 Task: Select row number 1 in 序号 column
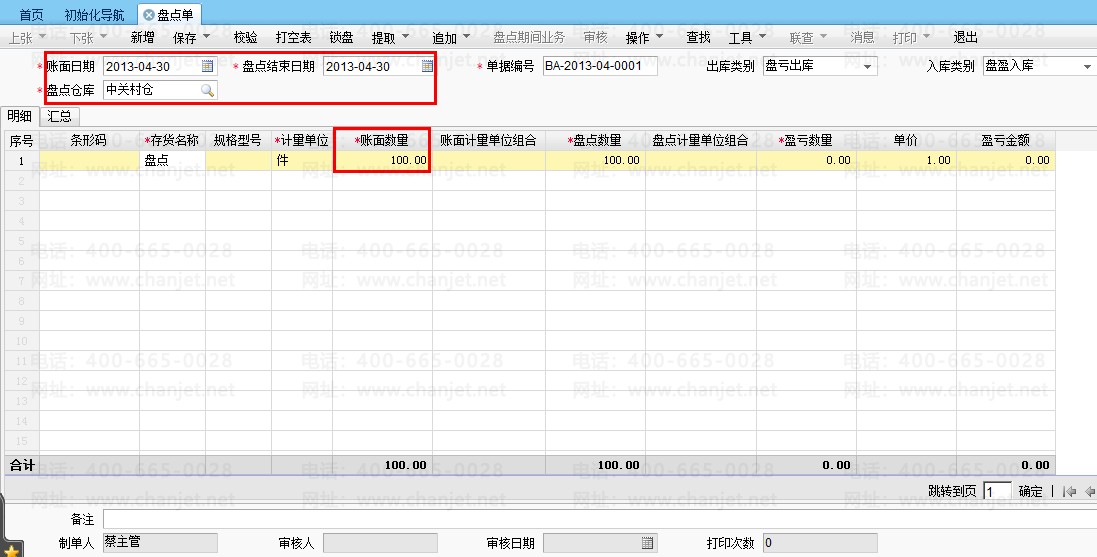tap(22, 161)
